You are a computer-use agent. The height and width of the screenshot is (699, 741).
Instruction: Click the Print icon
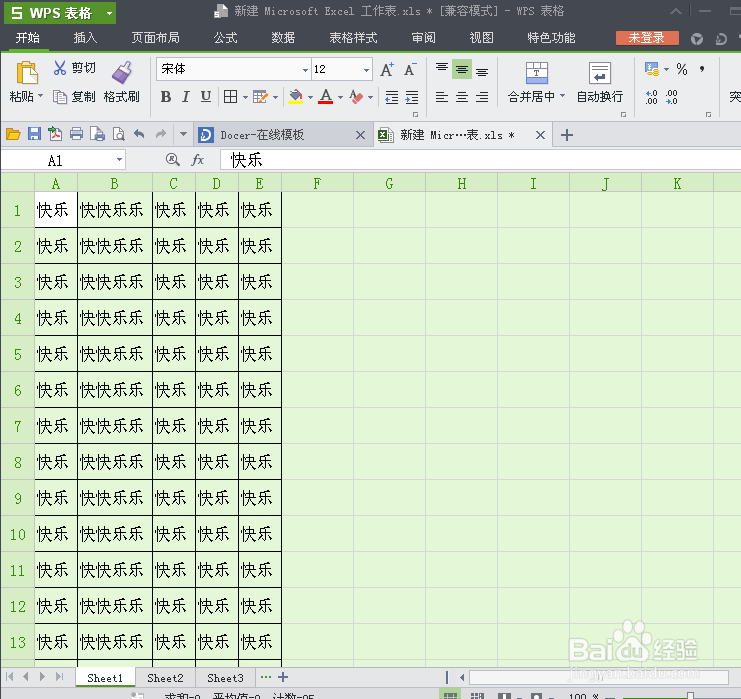[x=76, y=135]
